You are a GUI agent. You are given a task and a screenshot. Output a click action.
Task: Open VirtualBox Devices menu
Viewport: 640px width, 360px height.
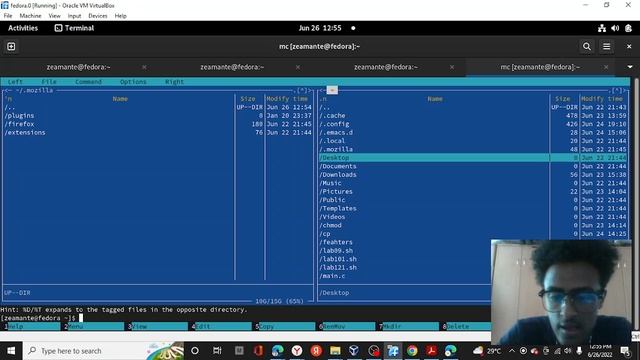98,16
